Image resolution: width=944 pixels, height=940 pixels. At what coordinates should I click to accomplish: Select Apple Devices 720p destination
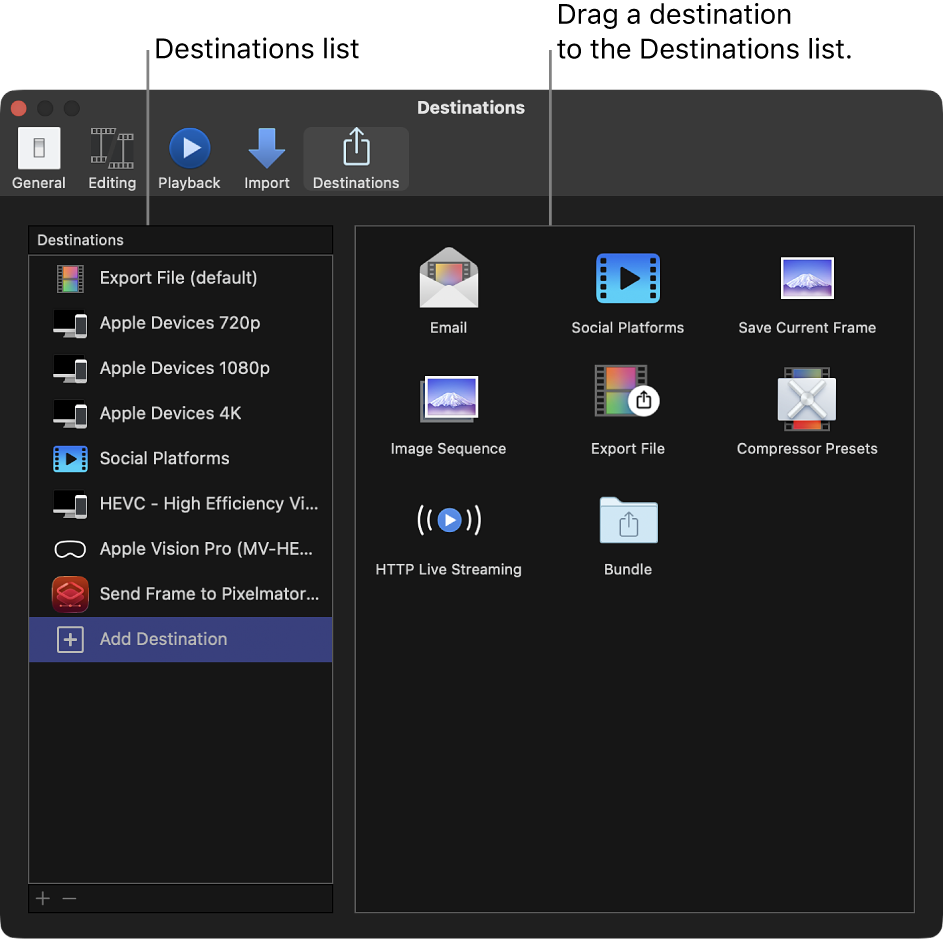tap(181, 323)
